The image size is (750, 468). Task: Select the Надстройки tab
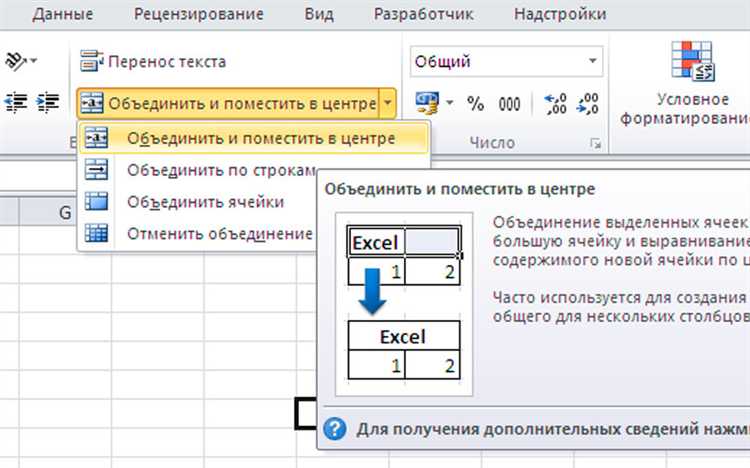coord(560,14)
